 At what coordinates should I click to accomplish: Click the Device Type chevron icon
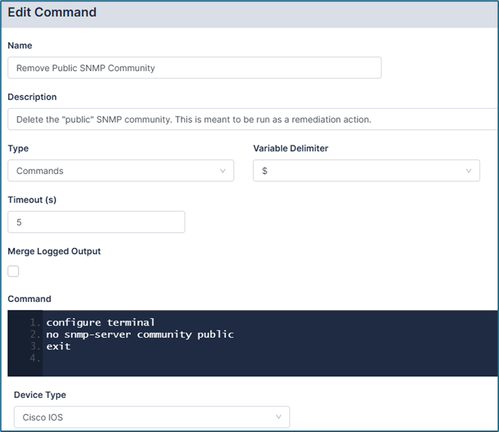pos(278,417)
